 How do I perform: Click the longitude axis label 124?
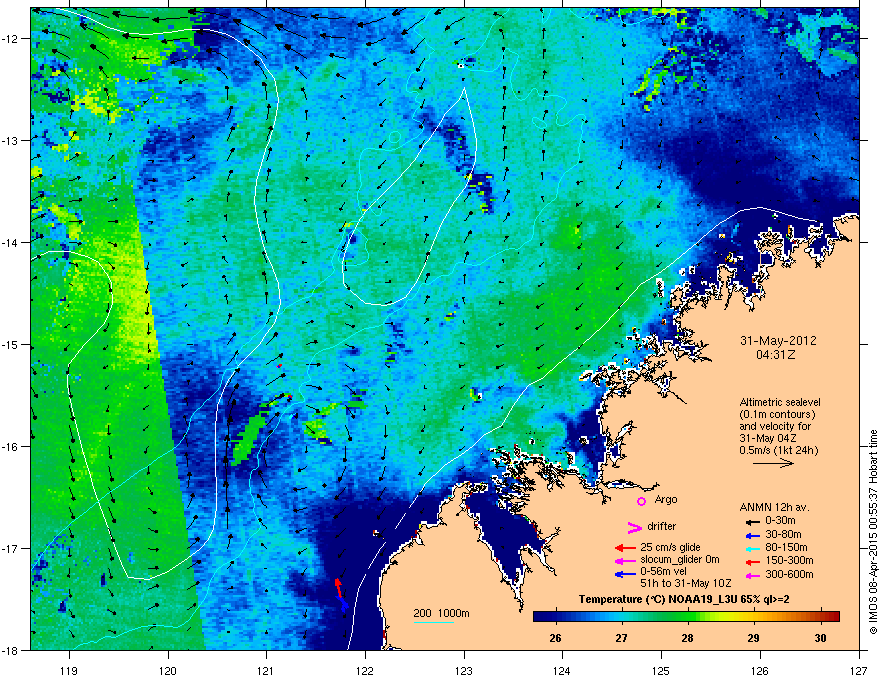point(562,670)
